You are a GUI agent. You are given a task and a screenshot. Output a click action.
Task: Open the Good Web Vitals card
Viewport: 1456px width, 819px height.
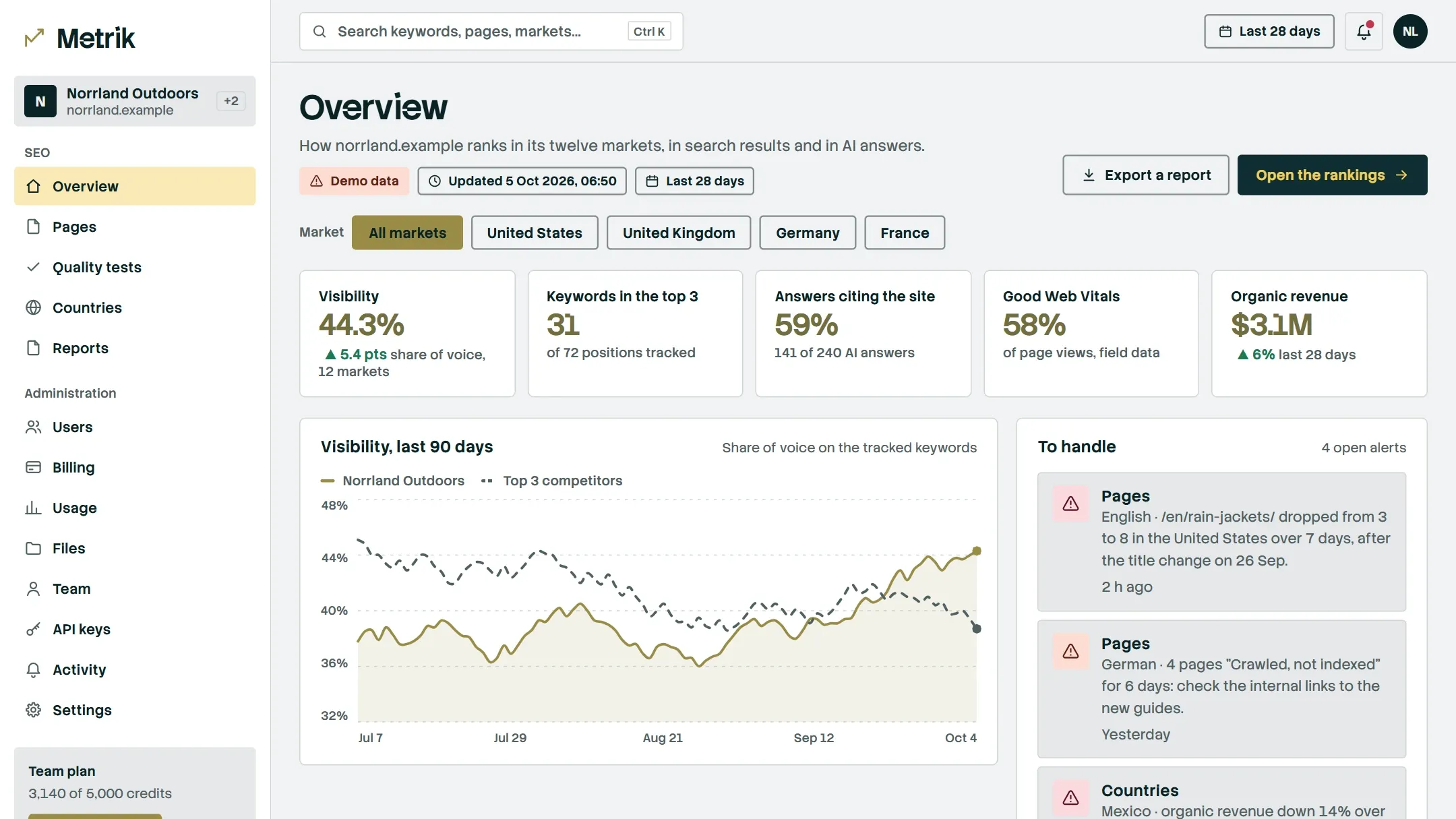(x=1091, y=334)
